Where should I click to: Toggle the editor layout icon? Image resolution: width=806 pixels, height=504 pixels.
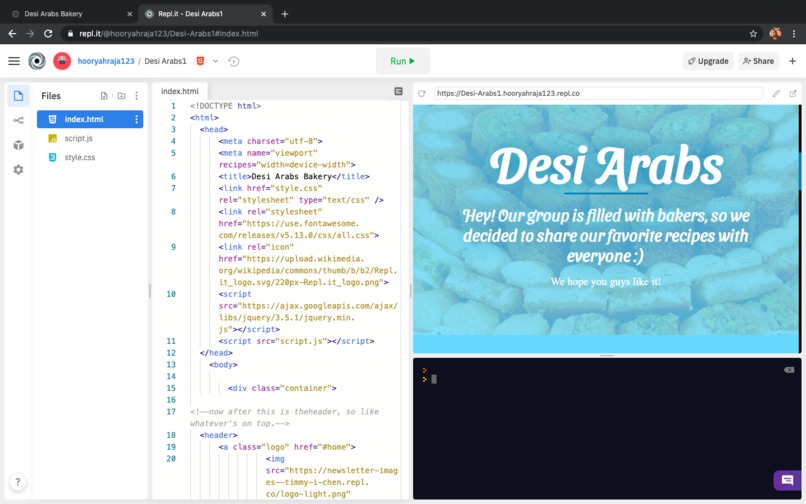pos(398,91)
